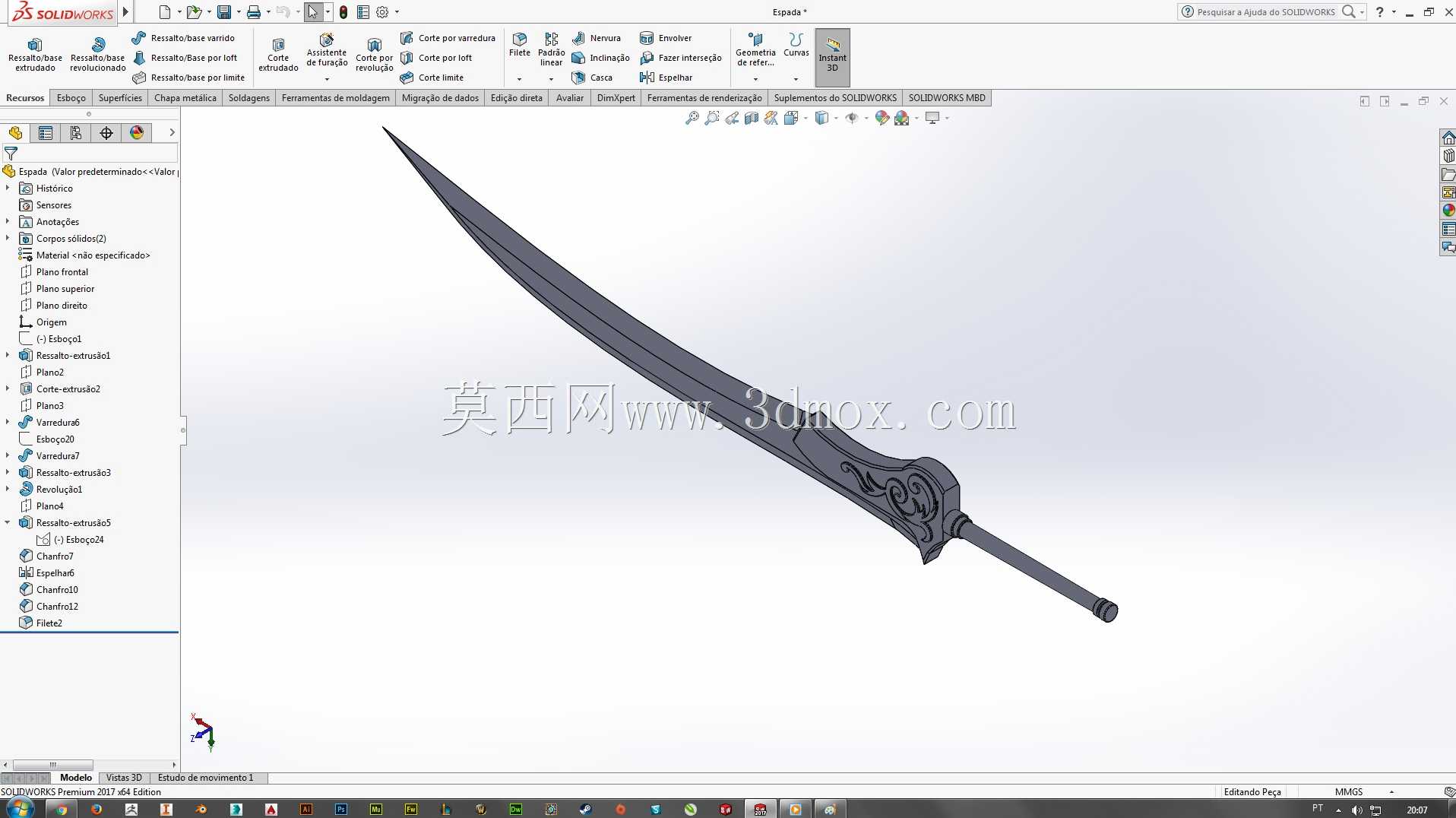Open DisplayManager tab icon
Screen dimensions: 1456x818
137,133
